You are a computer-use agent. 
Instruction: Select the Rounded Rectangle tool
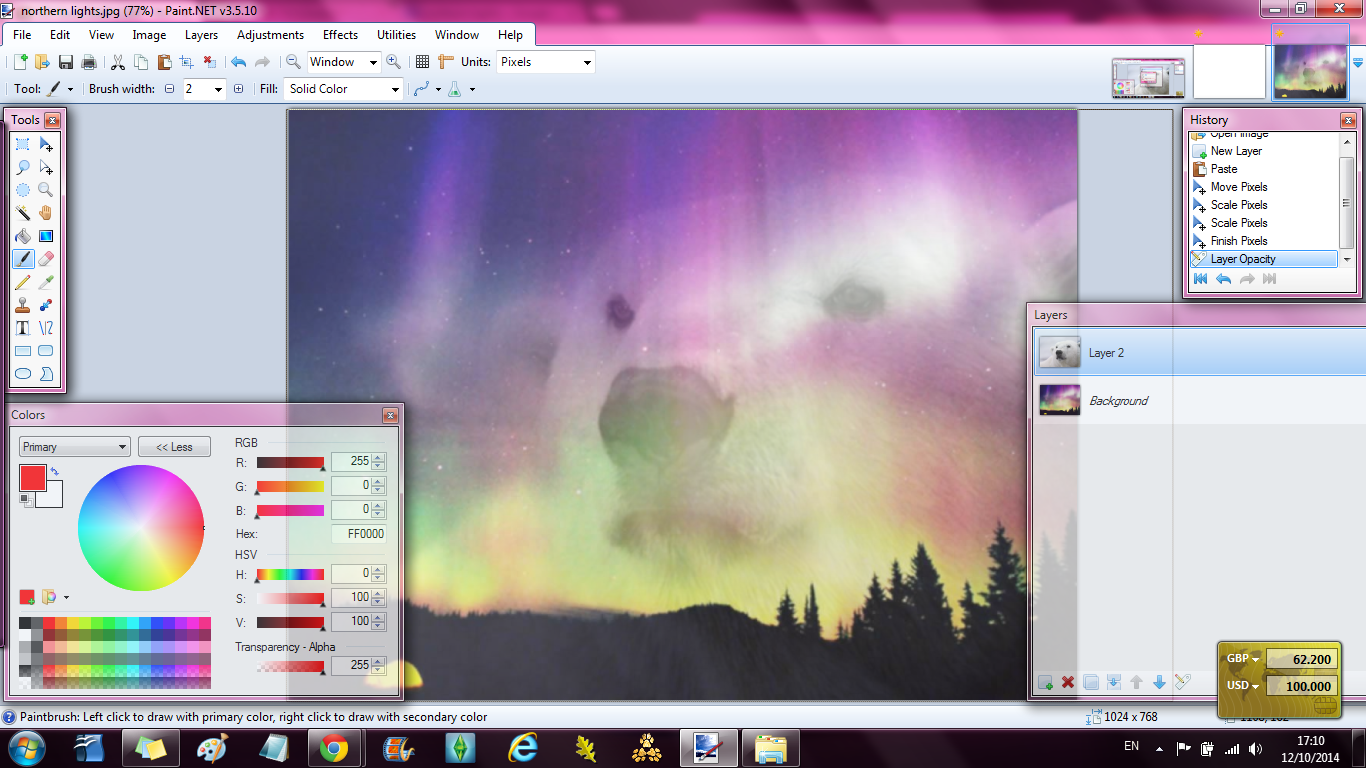[46, 351]
